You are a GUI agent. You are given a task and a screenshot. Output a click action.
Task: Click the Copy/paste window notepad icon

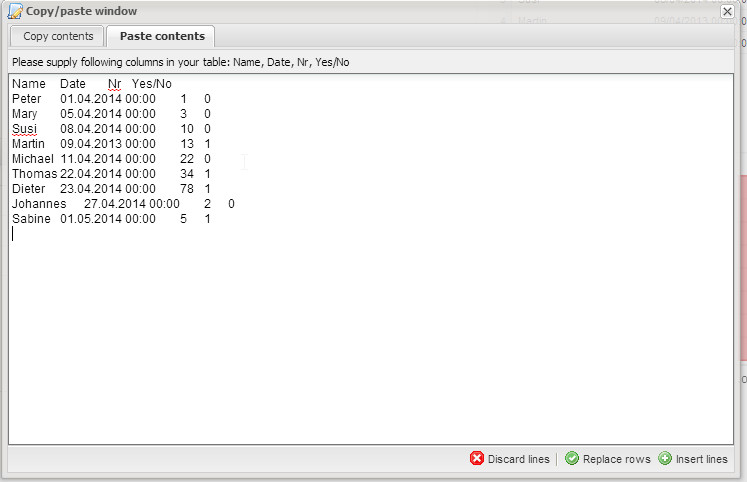coord(15,11)
